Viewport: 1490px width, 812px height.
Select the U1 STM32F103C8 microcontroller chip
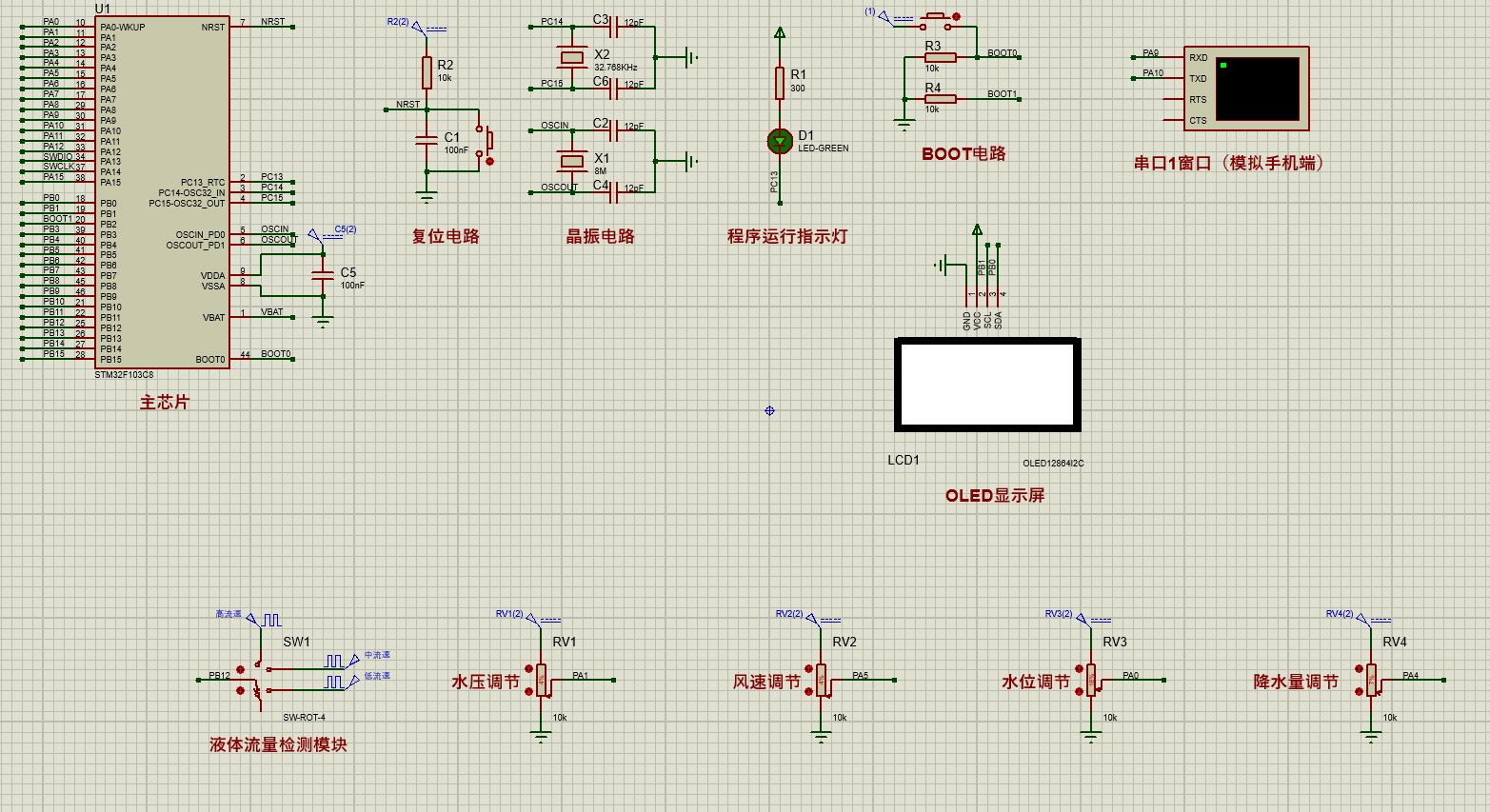(x=162, y=191)
